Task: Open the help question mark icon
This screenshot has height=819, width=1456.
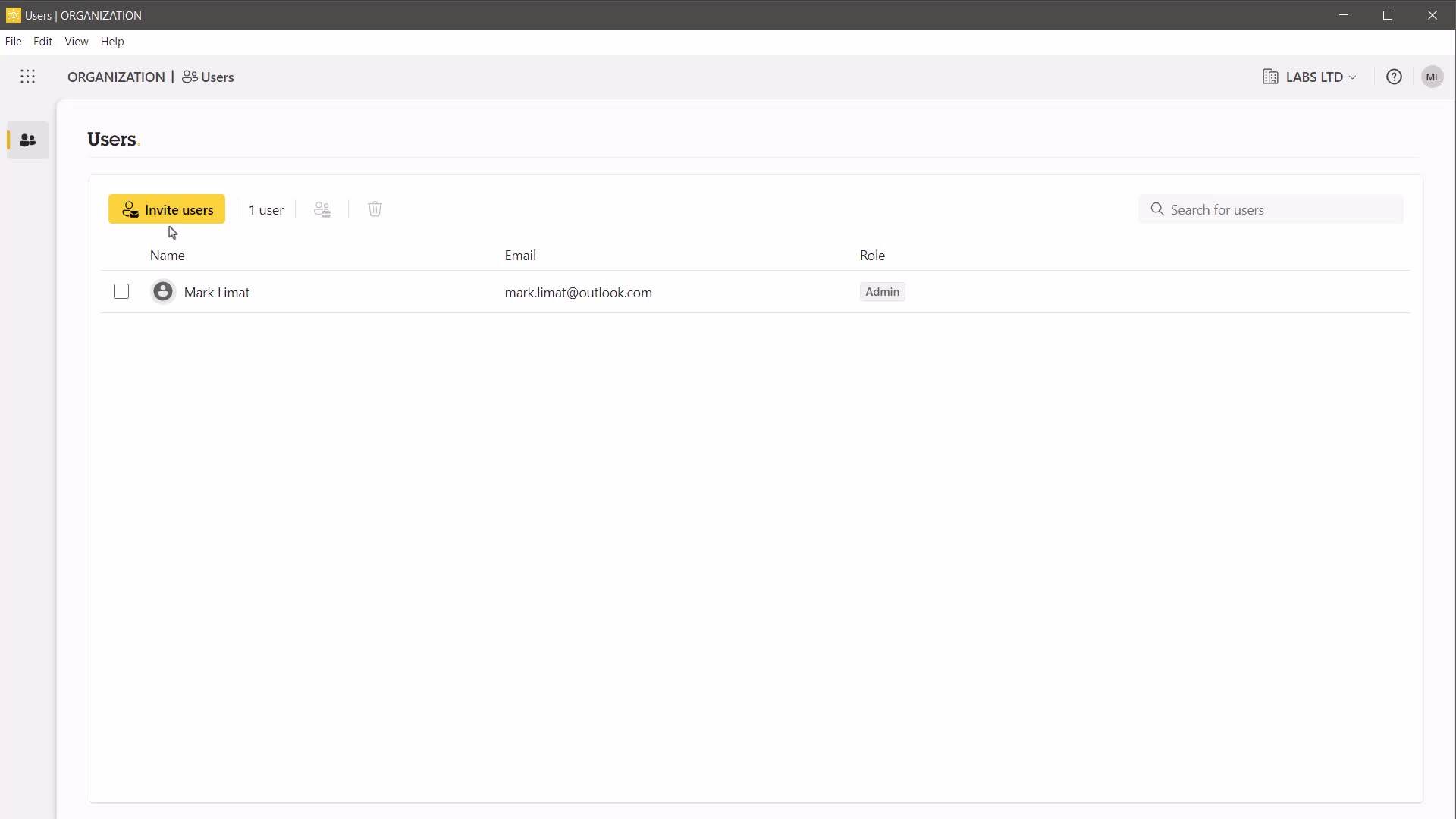Action: [x=1394, y=77]
